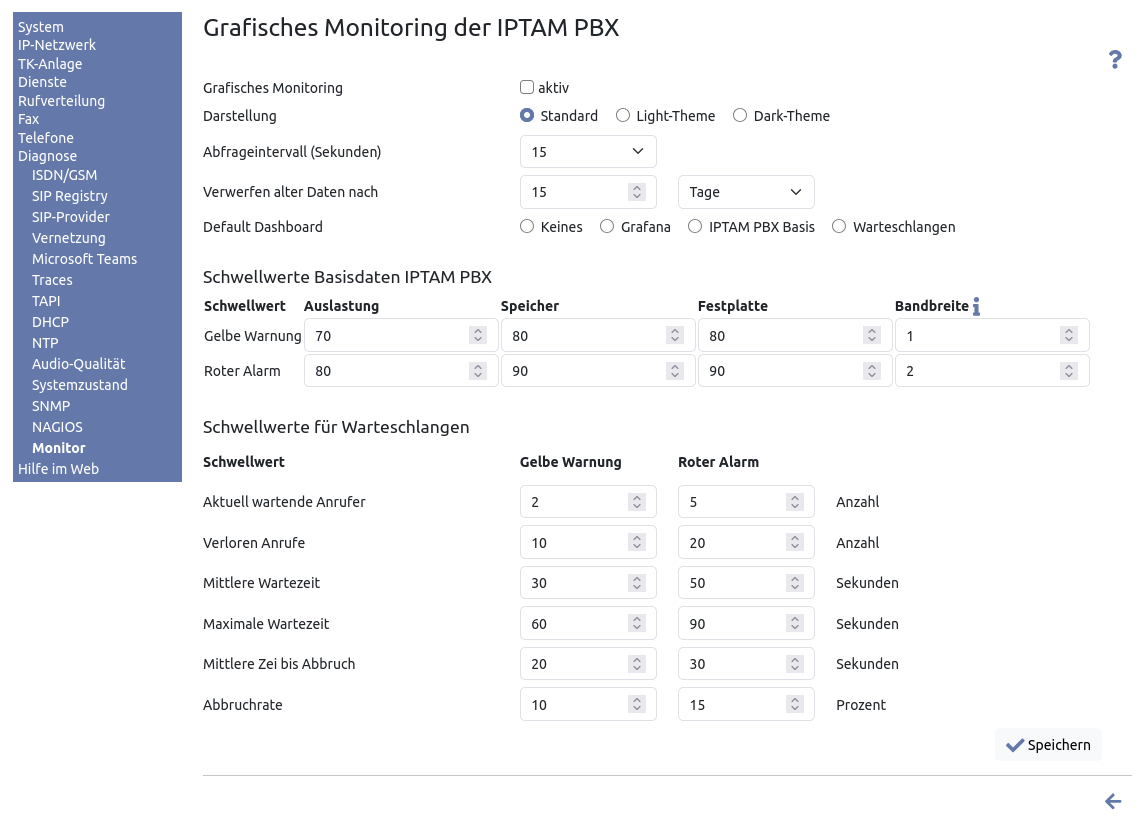The image size is (1145, 822).
Task: Open SIP Registry in Diagnose menu
Action: pyautogui.click(x=69, y=196)
